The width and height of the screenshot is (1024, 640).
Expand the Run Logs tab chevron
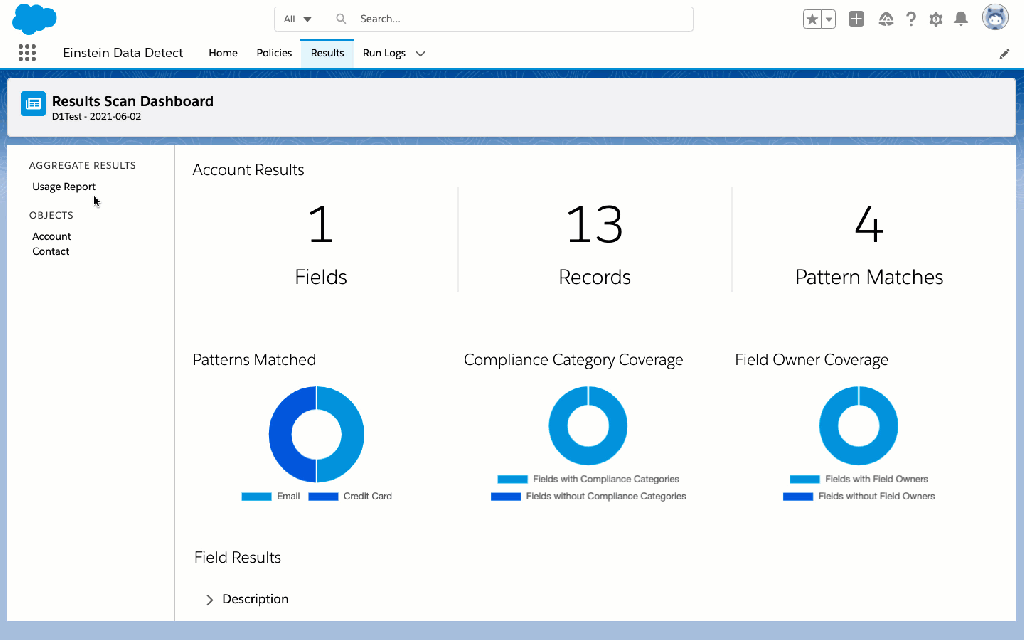pyautogui.click(x=420, y=53)
